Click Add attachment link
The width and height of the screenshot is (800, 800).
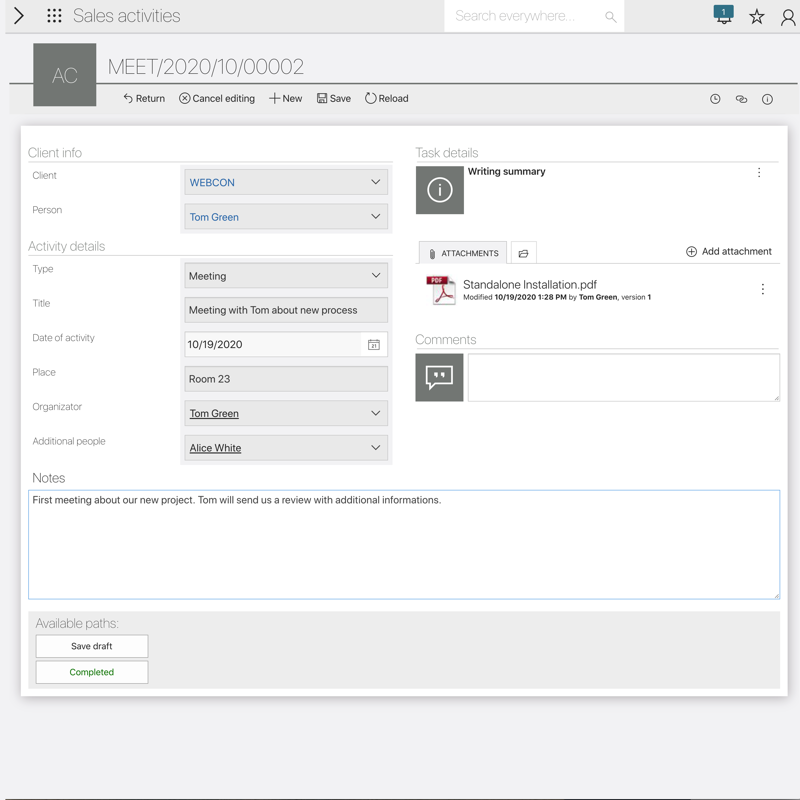click(x=728, y=252)
